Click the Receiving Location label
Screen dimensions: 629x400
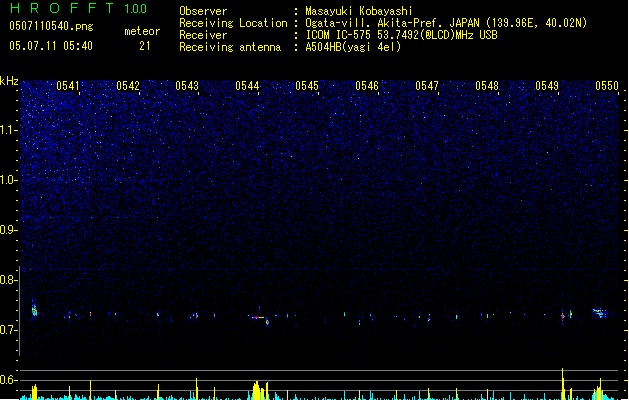coord(233,23)
